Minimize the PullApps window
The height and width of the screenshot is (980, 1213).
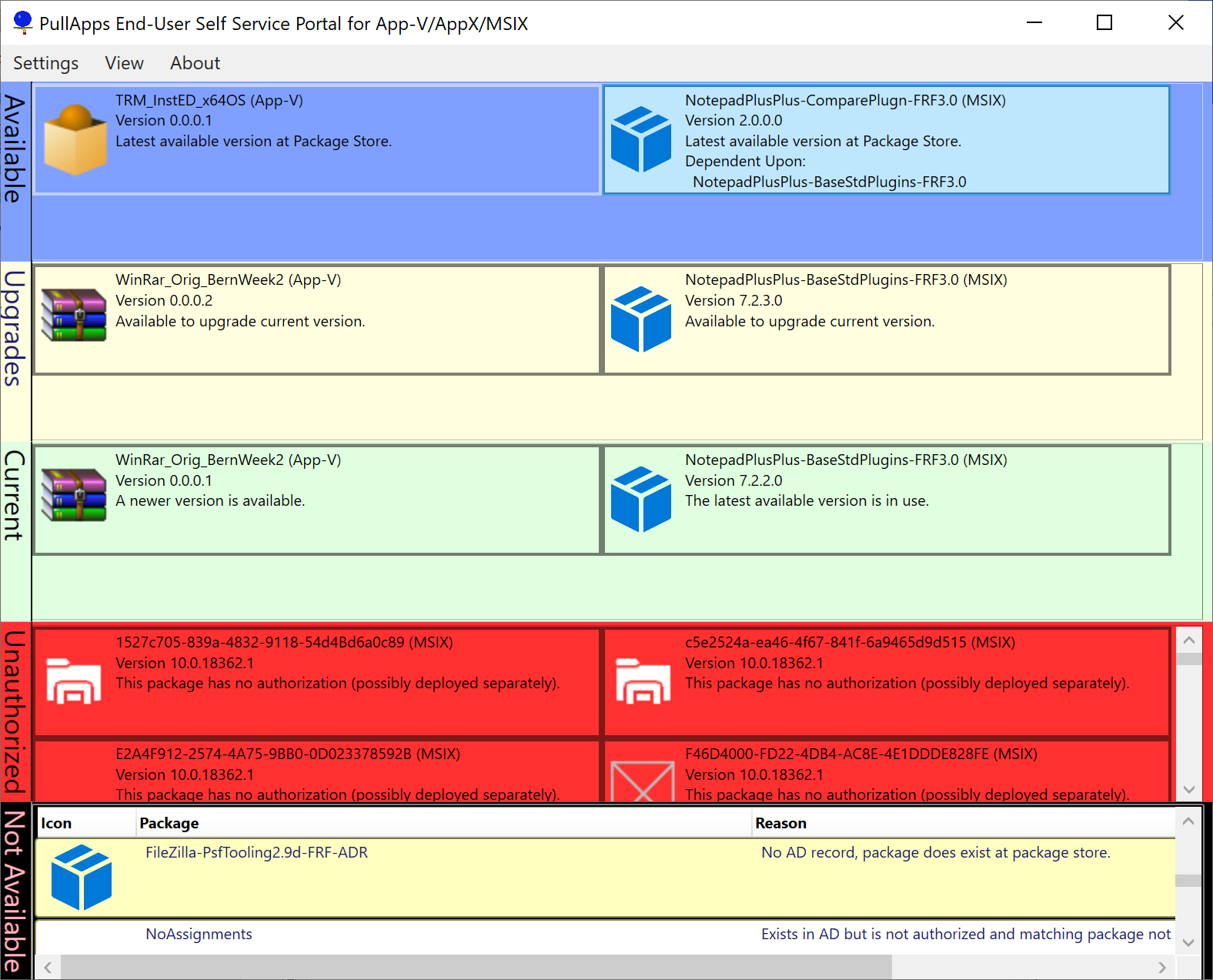coord(1034,22)
